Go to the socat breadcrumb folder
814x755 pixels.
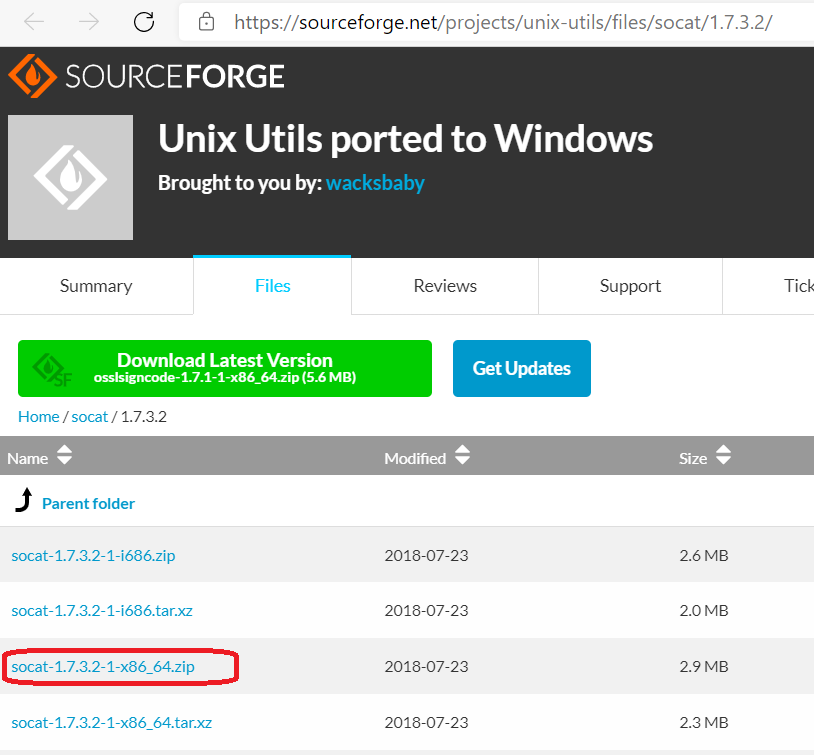pyautogui.click(x=90, y=417)
